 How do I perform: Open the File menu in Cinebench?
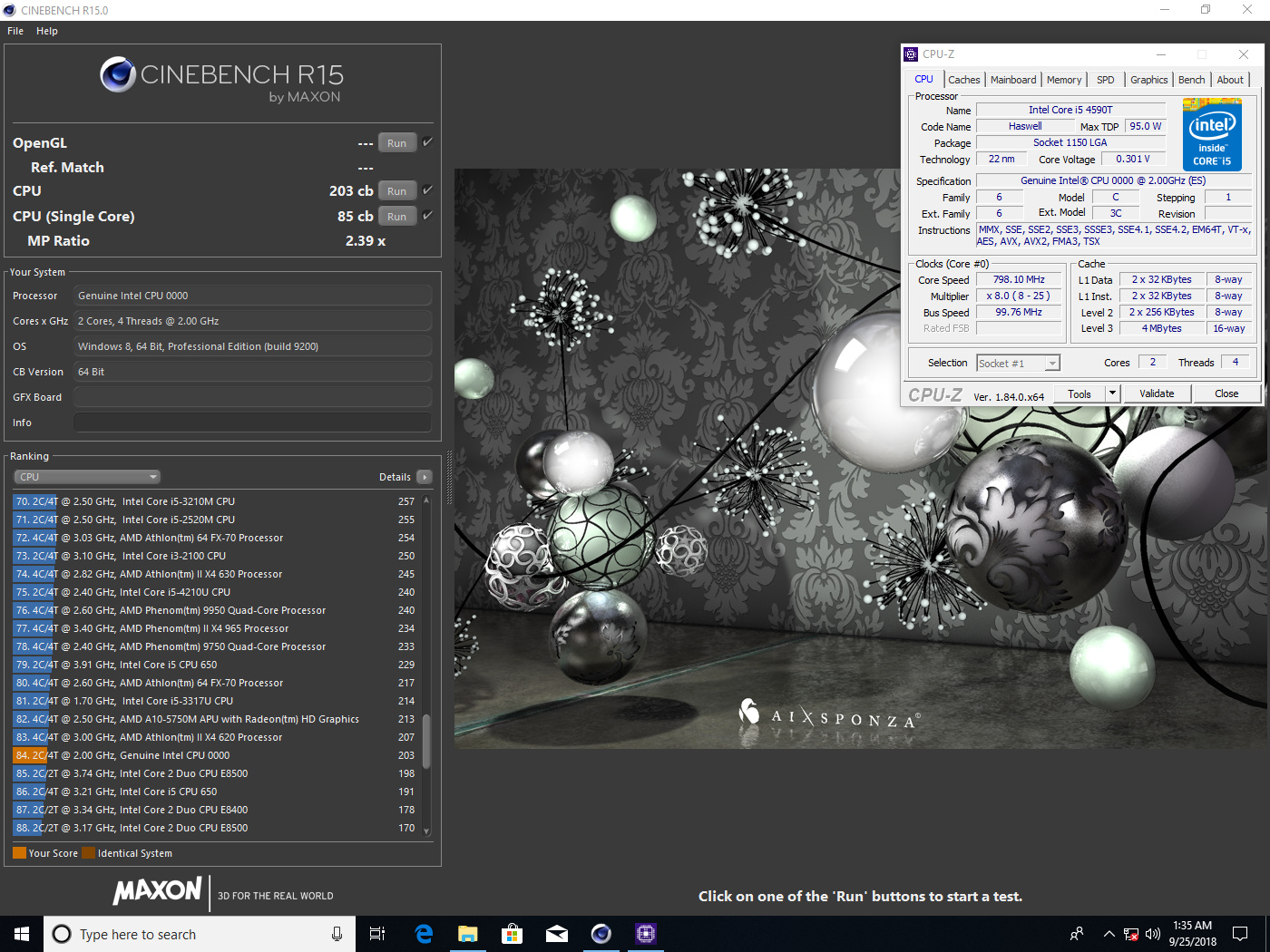click(x=15, y=31)
